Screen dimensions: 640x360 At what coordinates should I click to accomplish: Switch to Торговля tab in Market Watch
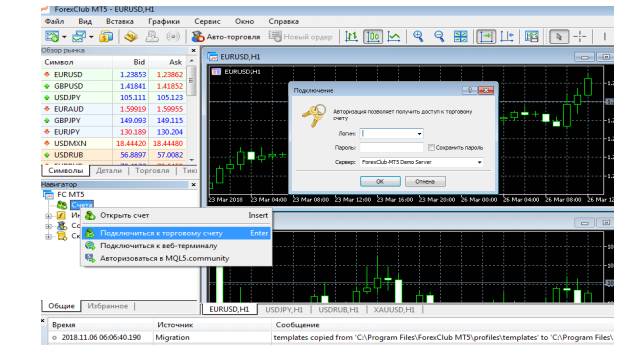tap(152, 171)
